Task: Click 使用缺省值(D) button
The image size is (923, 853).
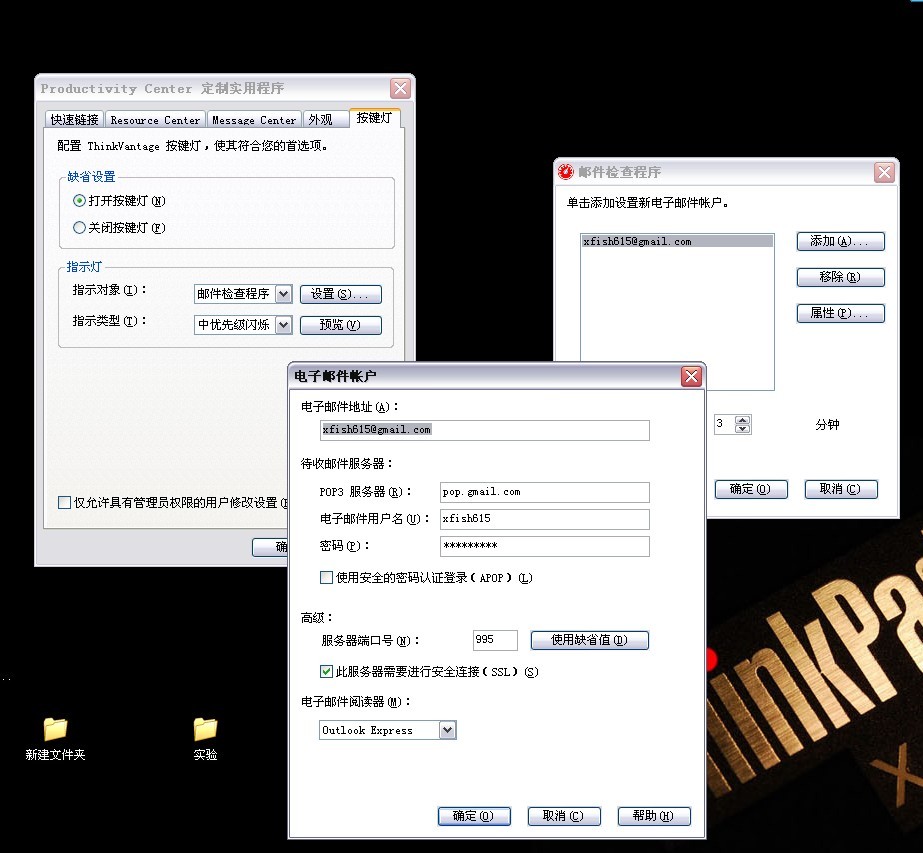Action: [590, 640]
